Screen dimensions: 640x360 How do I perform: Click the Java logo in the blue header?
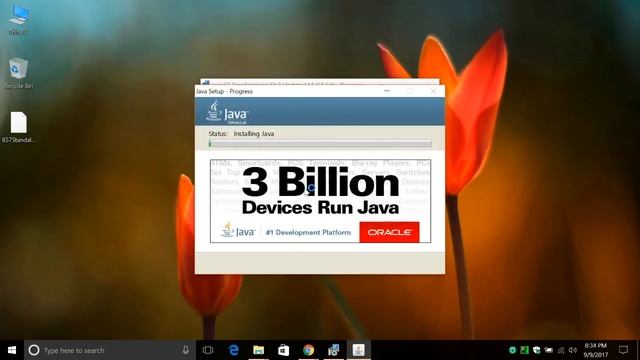pos(227,112)
